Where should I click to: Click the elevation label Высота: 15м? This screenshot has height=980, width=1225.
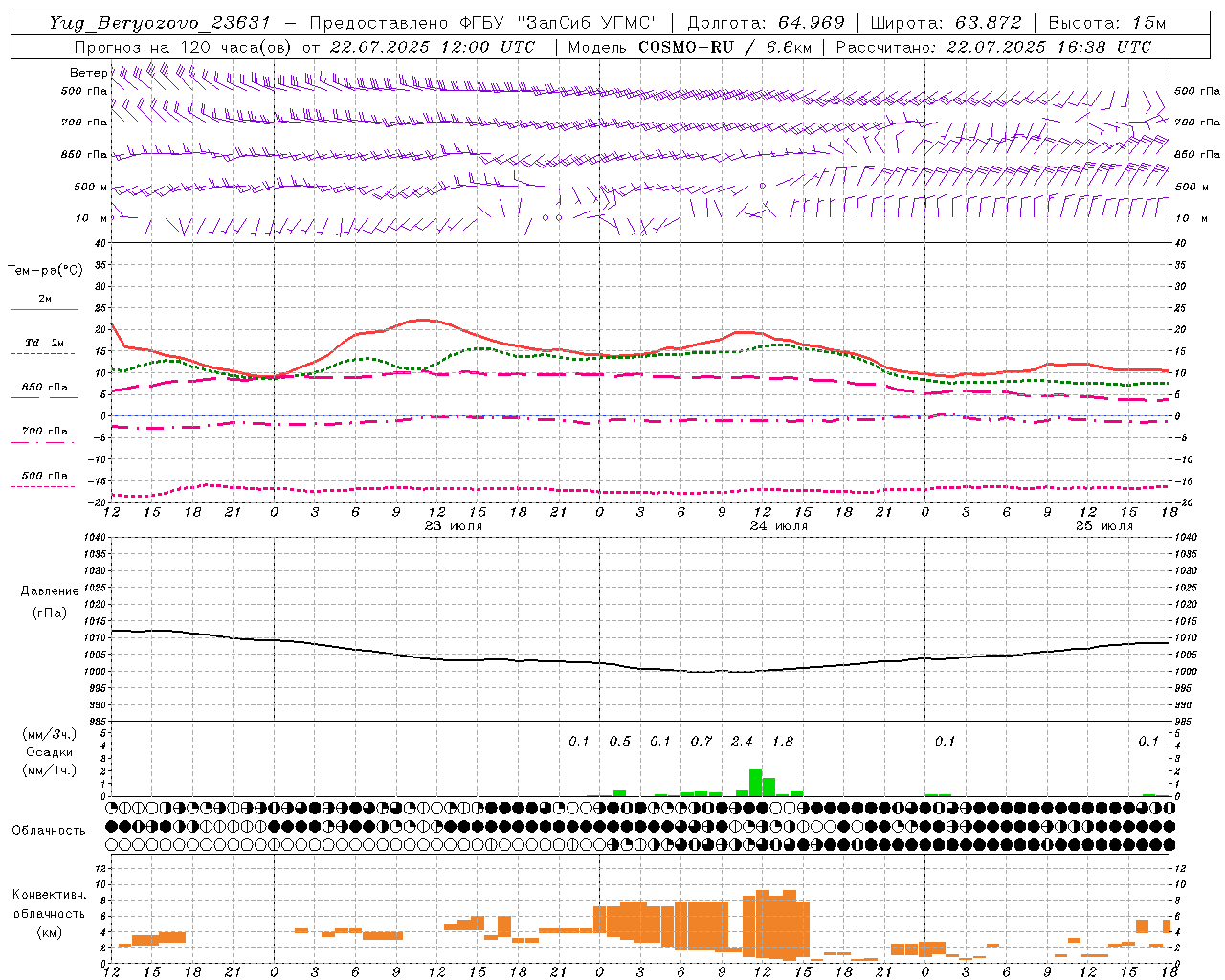click(x=1107, y=23)
